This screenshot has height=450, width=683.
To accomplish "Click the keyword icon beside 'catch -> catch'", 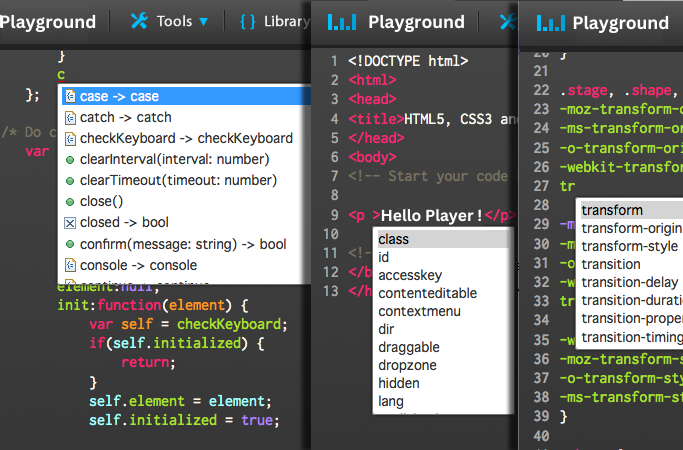I will click(x=70, y=118).
